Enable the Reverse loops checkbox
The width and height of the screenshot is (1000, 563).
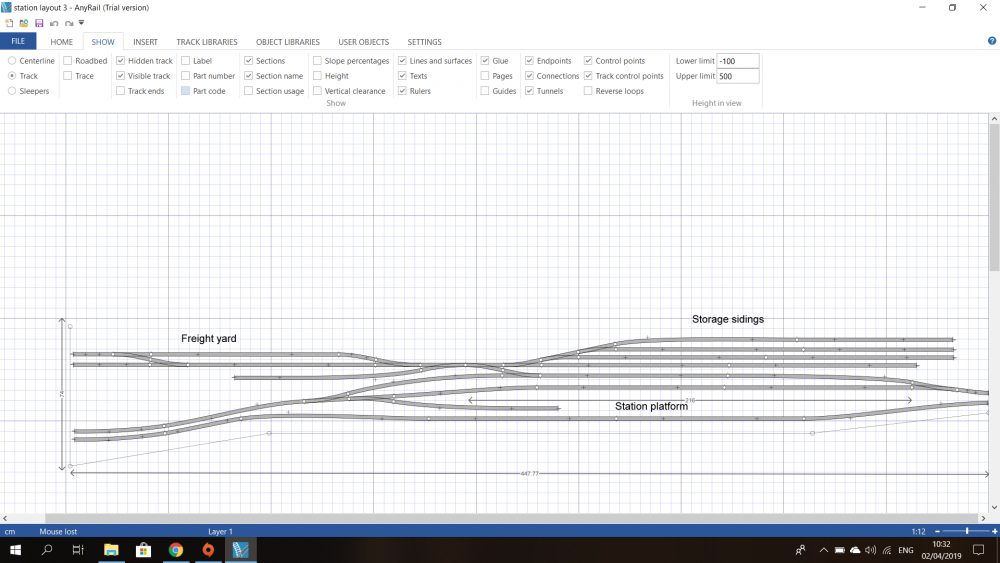pyautogui.click(x=588, y=91)
